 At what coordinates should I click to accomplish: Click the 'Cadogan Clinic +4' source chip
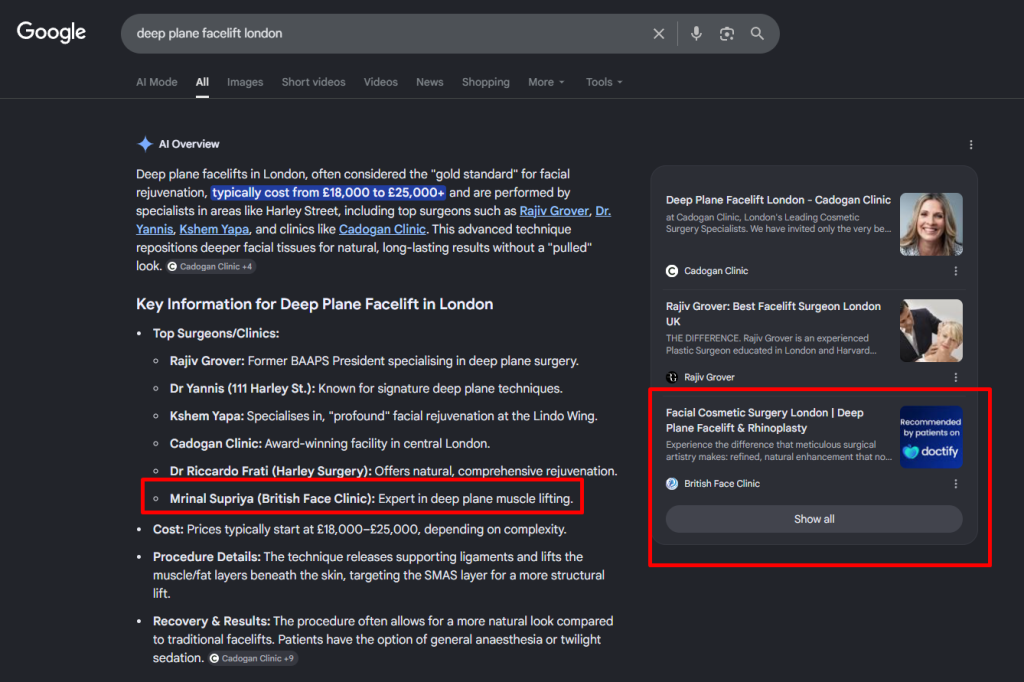[210, 267]
